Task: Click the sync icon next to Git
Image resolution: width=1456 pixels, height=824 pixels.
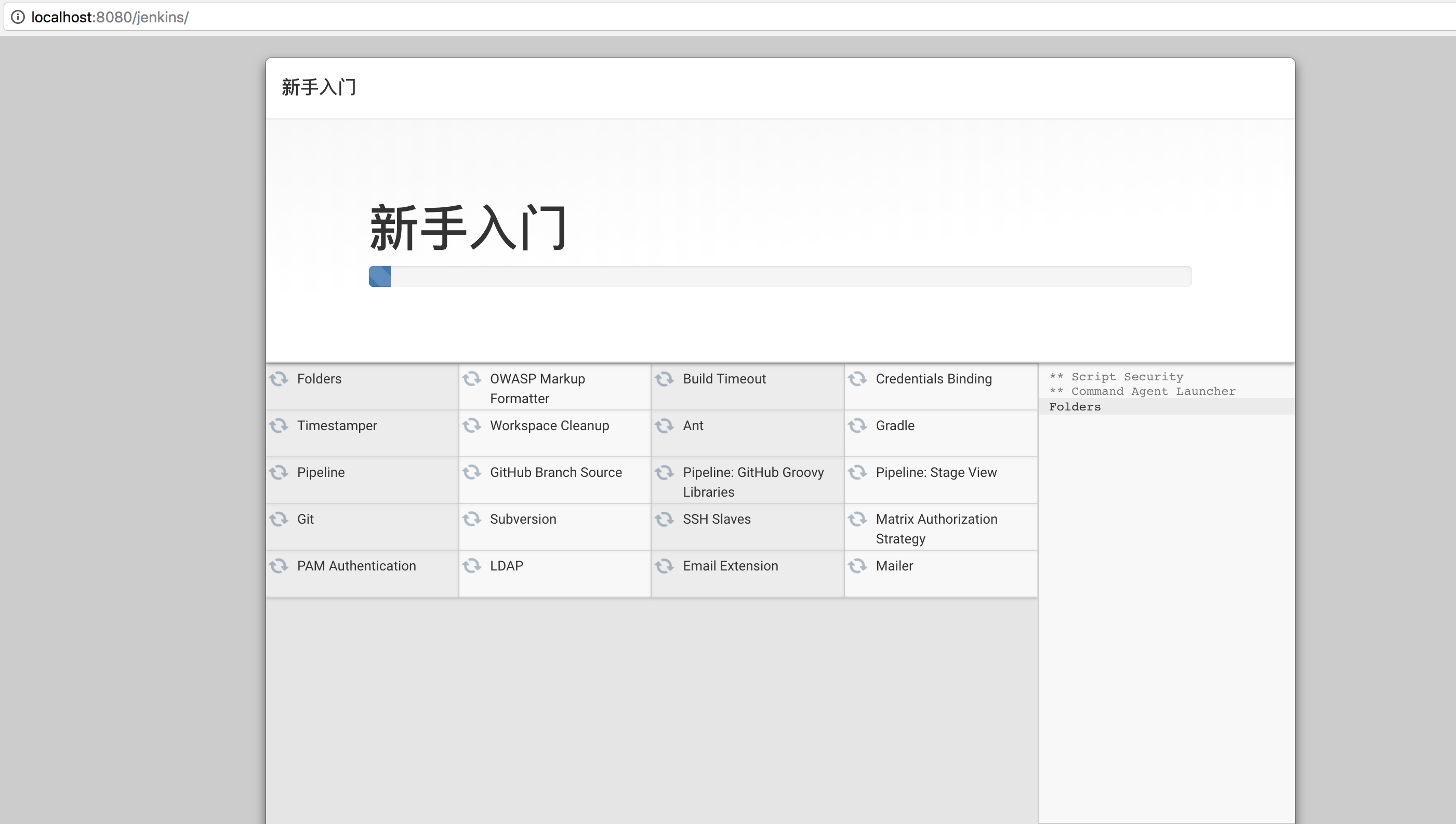Action: [x=279, y=519]
